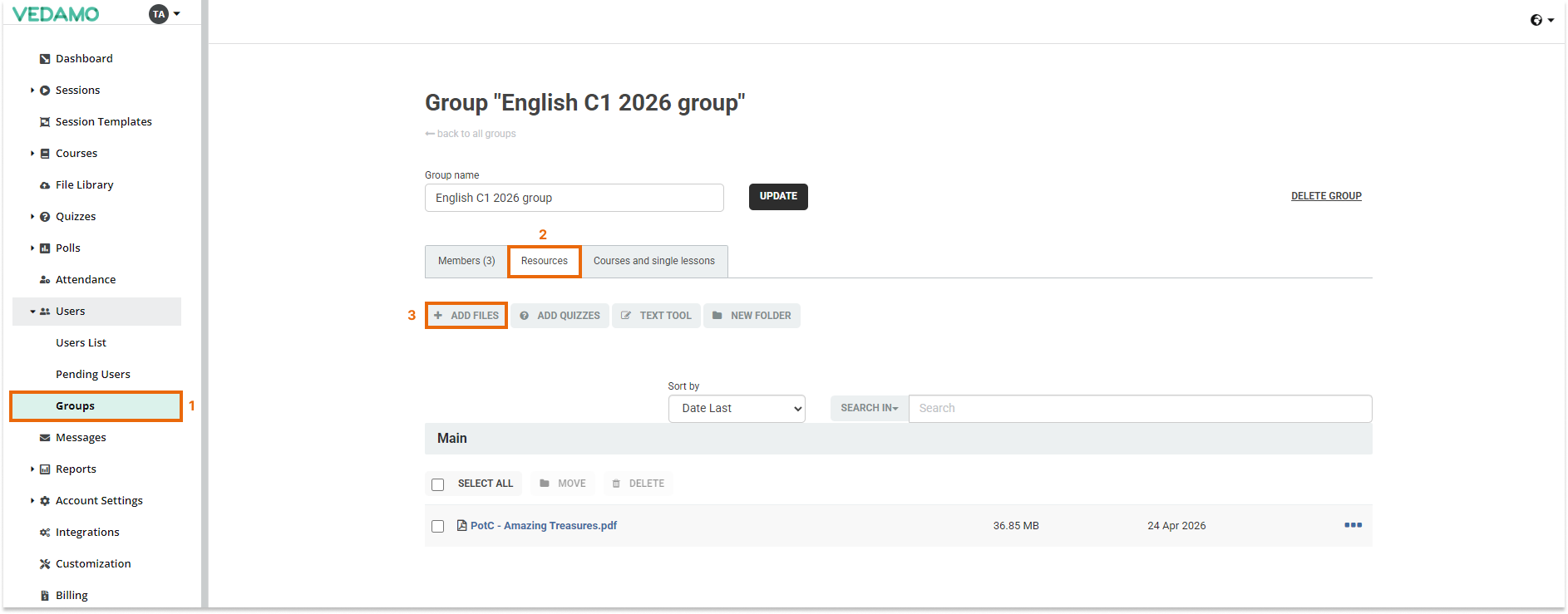Click the Quizzes question-mark icon
This screenshot has width=1568, height=614.
pyautogui.click(x=45, y=217)
